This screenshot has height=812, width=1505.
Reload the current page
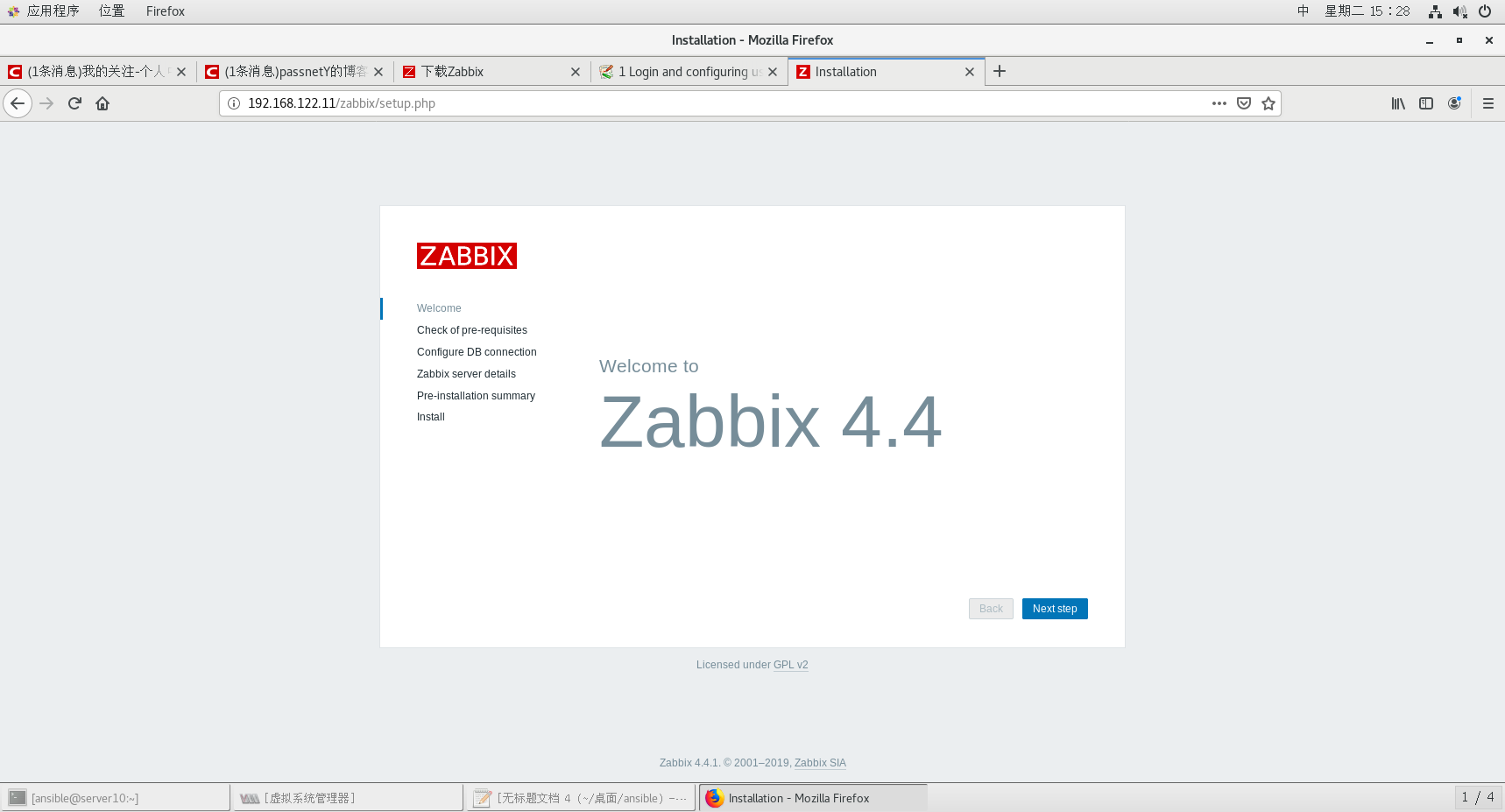74,103
